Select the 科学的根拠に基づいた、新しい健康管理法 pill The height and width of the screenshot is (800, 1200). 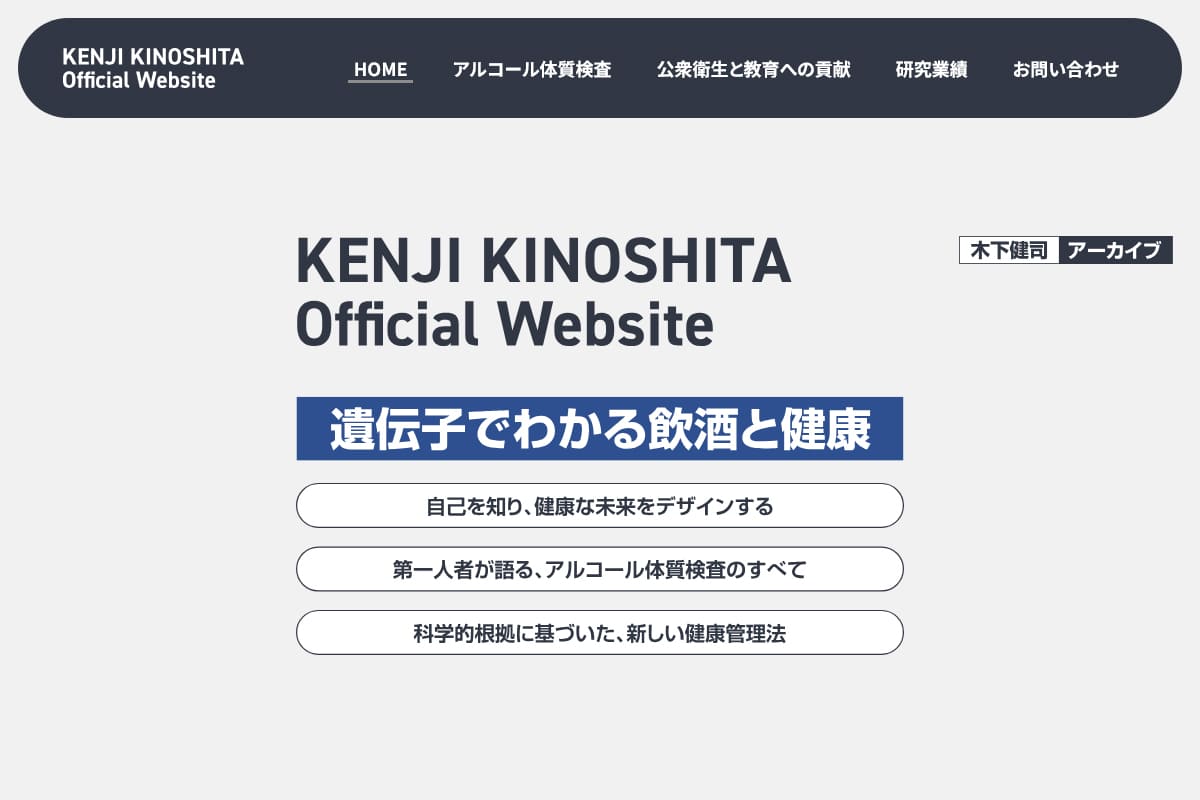click(599, 633)
